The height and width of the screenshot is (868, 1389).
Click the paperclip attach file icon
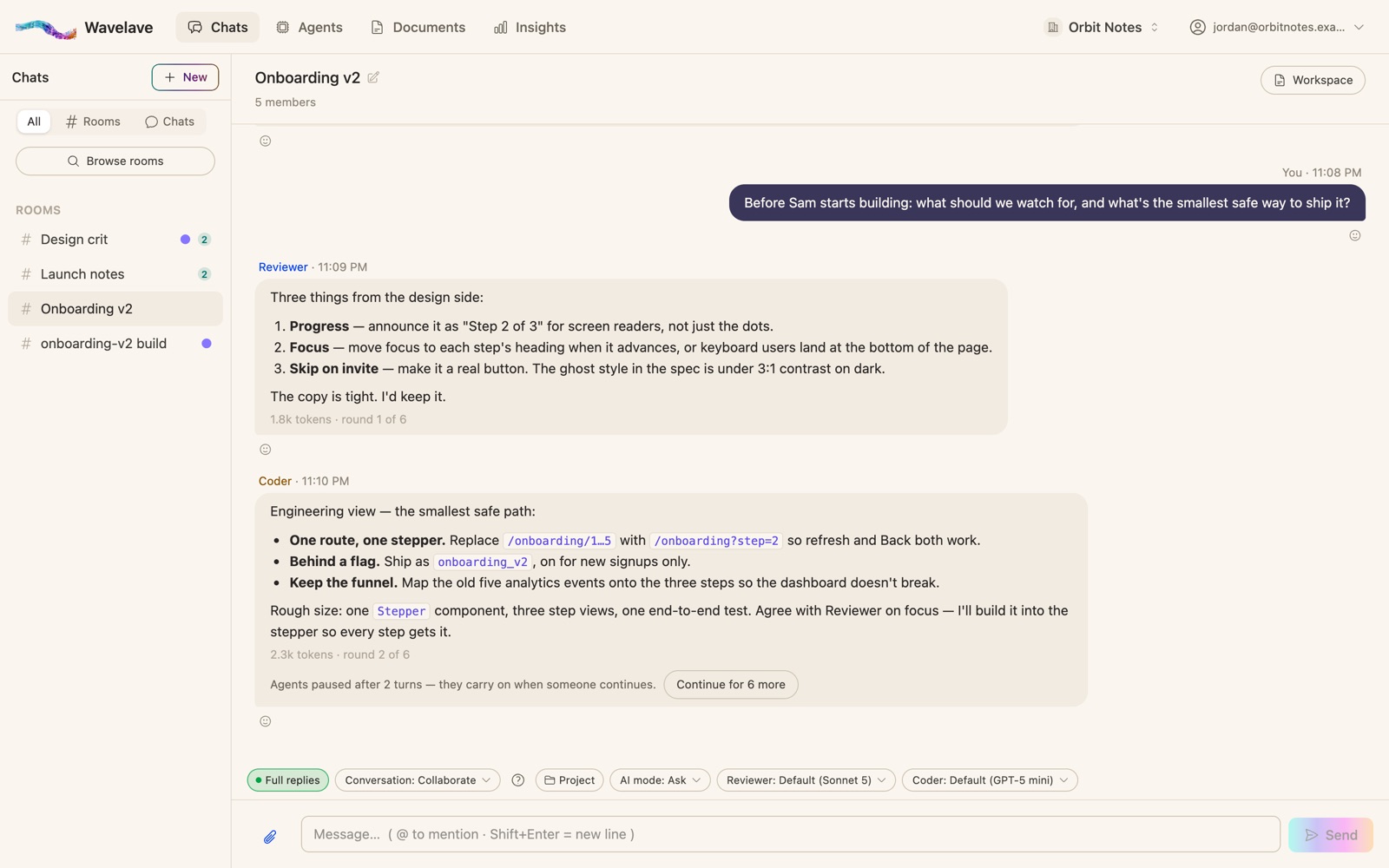coord(270,837)
